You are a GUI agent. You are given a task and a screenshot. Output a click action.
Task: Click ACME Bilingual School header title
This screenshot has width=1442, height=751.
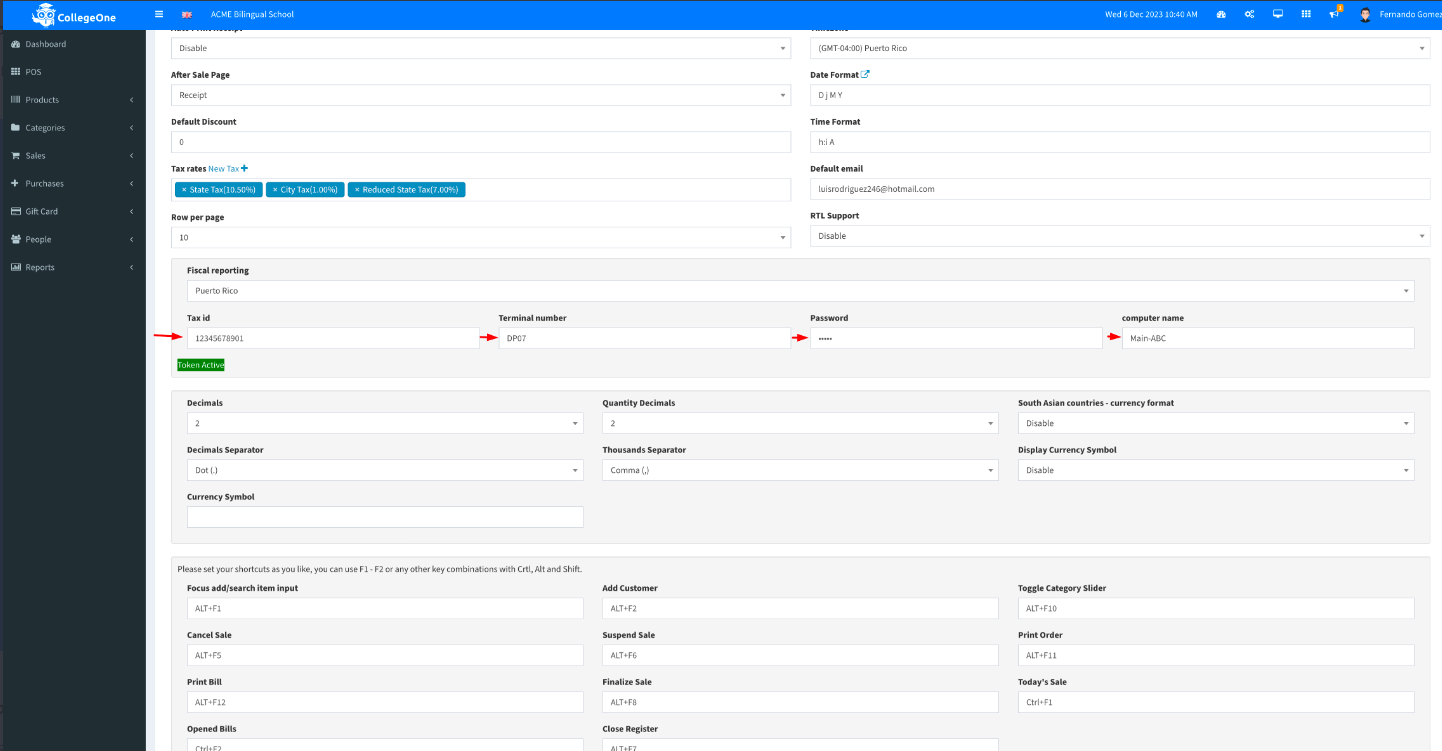coord(252,15)
